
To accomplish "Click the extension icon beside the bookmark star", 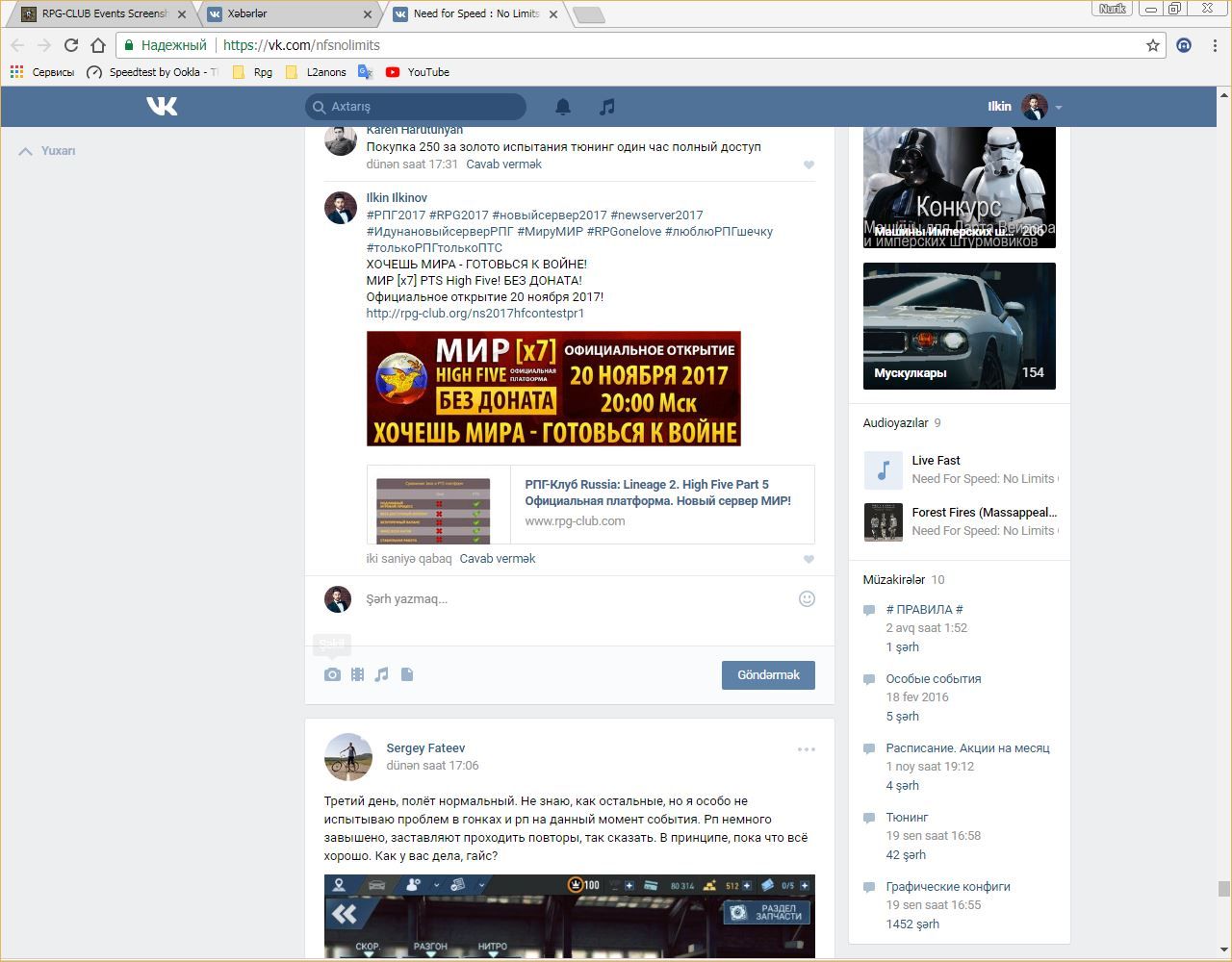I will point(1184,45).
